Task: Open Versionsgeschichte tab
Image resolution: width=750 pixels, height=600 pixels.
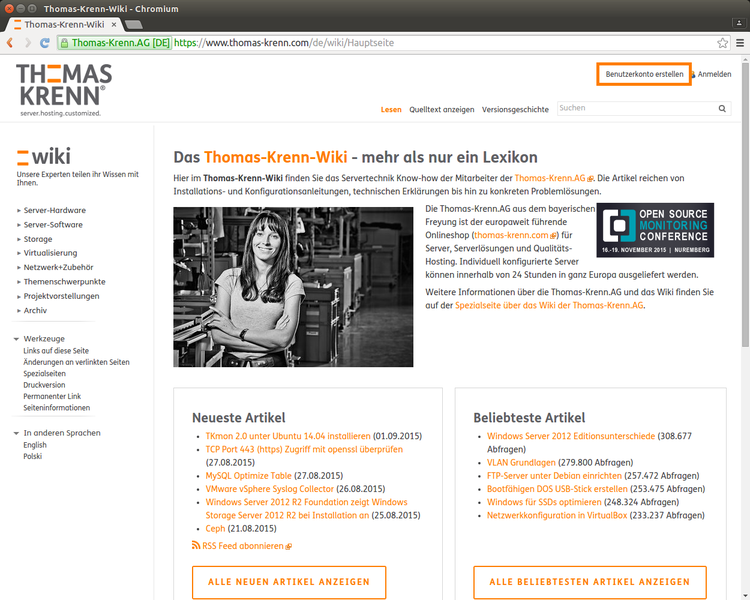Action: pos(515,110)
